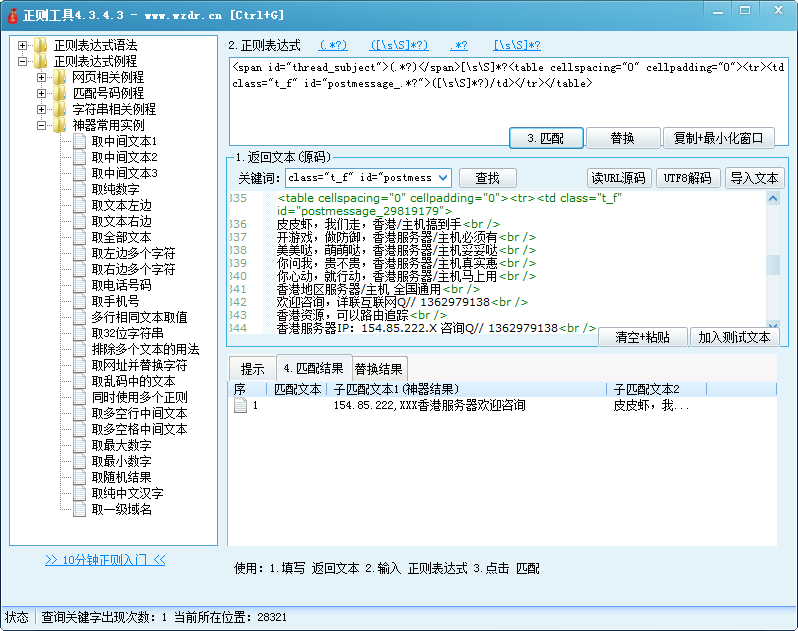Click the document icon beside 取右边多个字符
This screenshot has width=798, height=631.
coord(79,269)
